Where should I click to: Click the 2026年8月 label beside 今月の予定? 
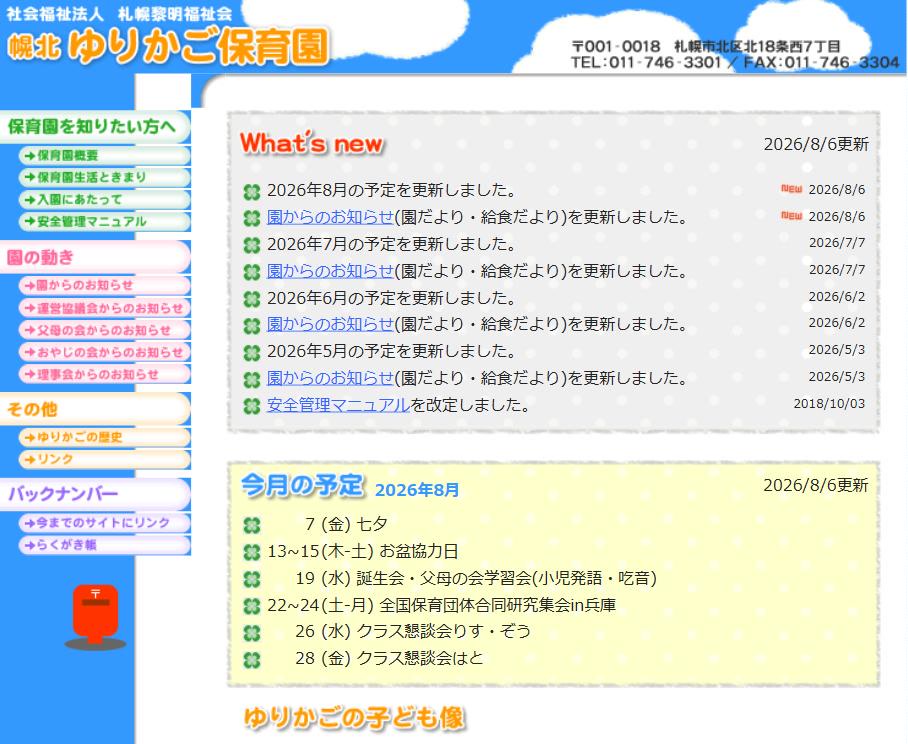(x=417, y=490)
